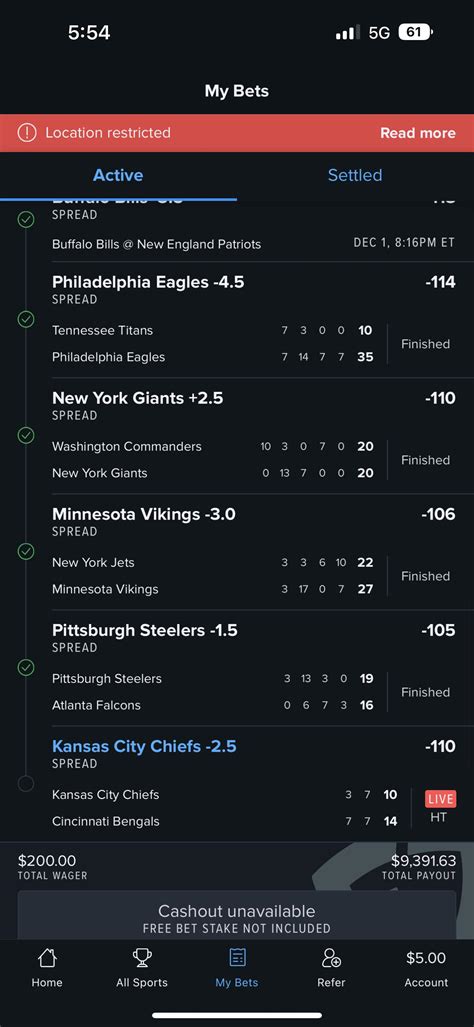
Task: Tap the Philadelphia Eagles -4.5 leg title
Action: 148,282
